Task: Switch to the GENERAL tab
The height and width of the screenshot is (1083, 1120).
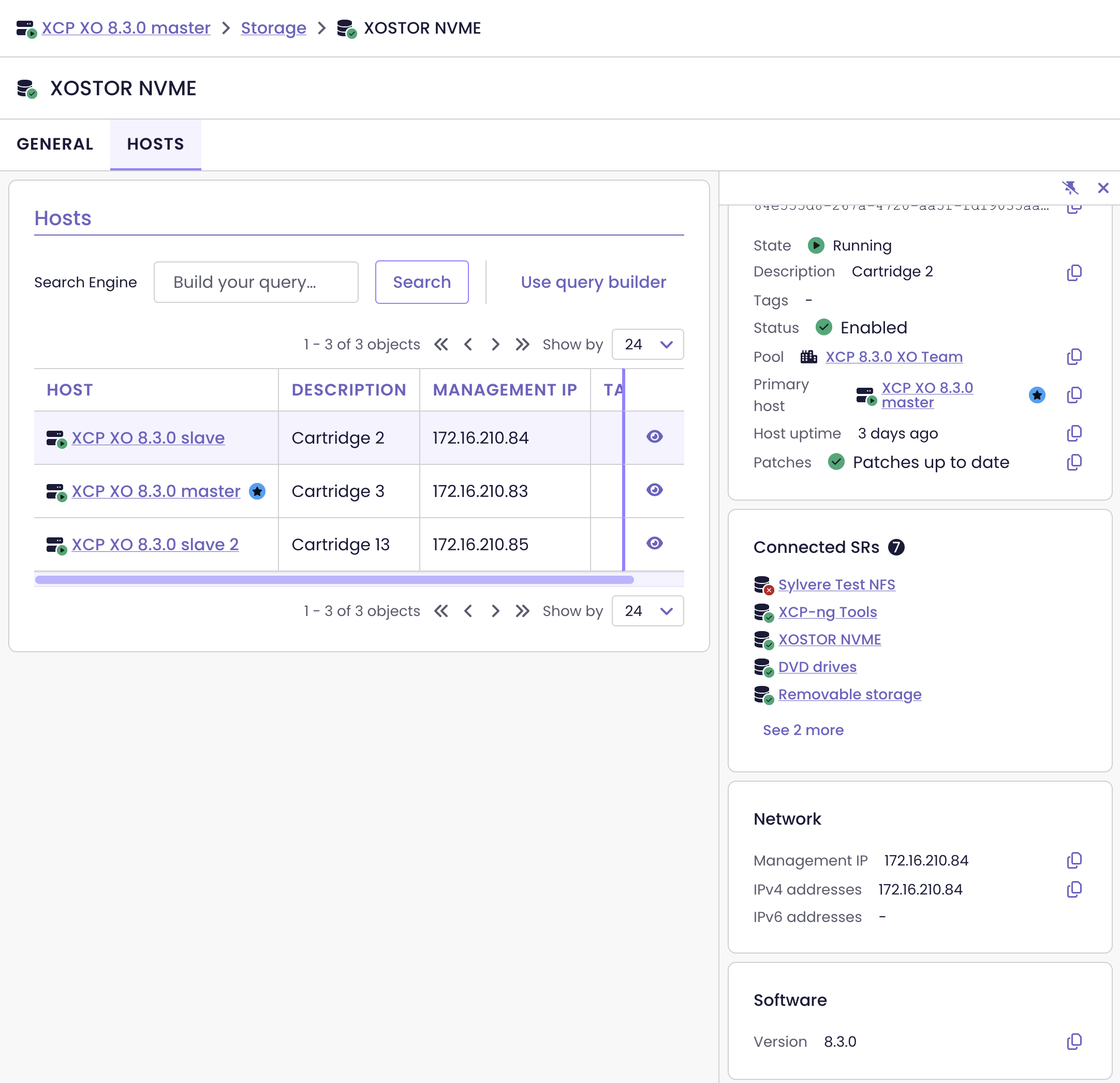Action: coord(55,144)
